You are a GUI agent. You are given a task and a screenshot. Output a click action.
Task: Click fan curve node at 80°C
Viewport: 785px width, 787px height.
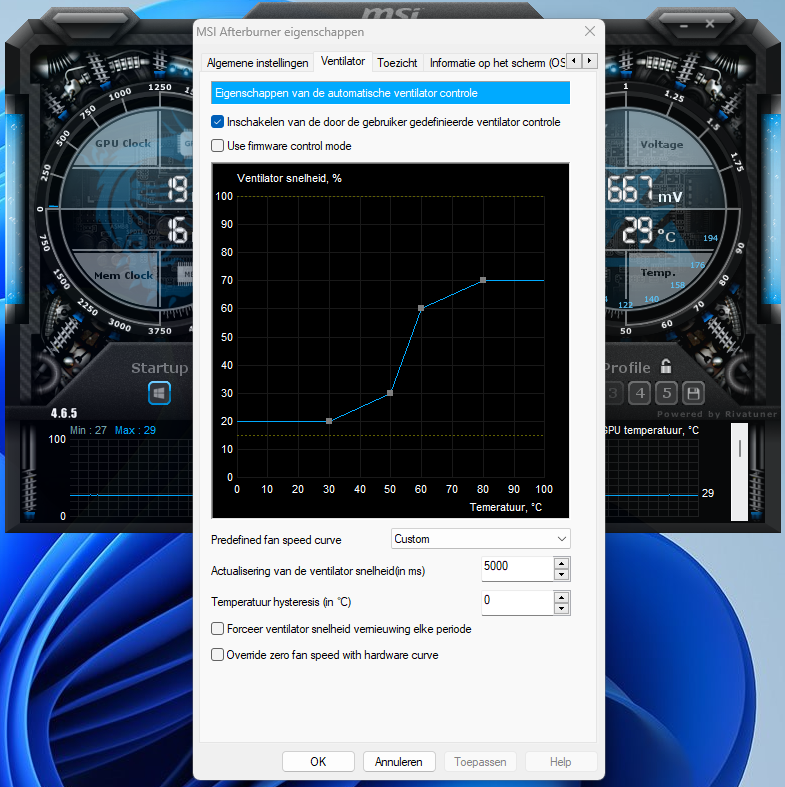point(483,280)
